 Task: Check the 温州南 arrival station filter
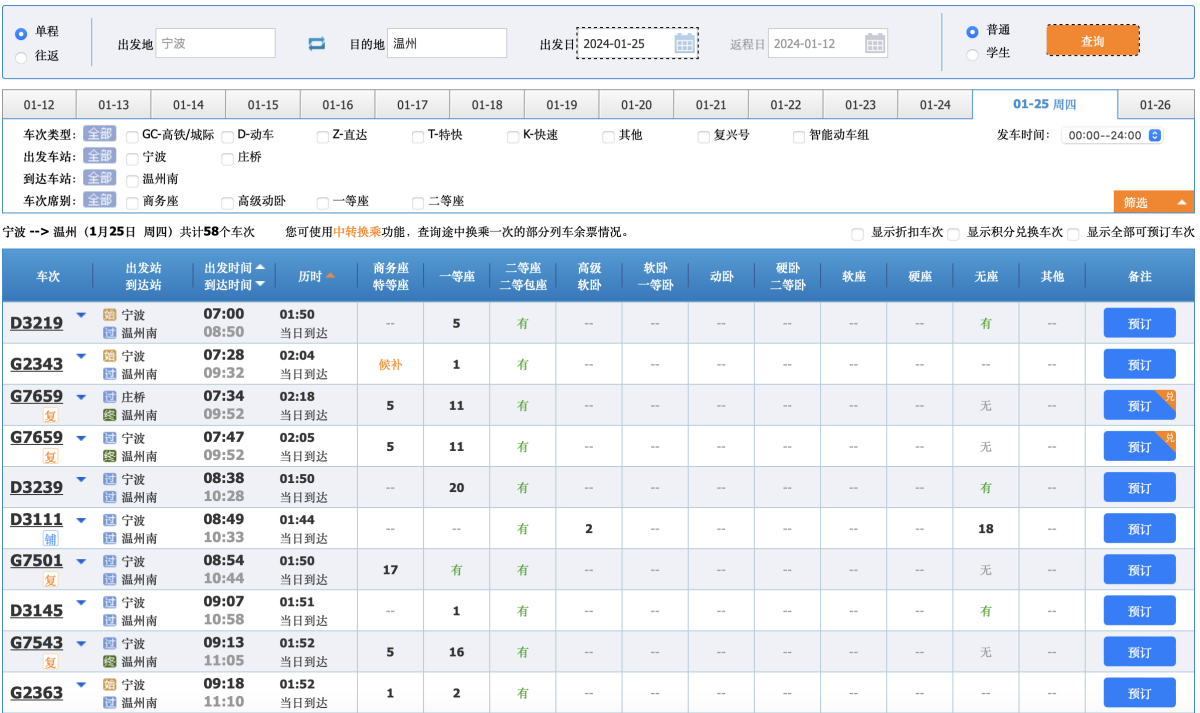click(x=132, y=180)
